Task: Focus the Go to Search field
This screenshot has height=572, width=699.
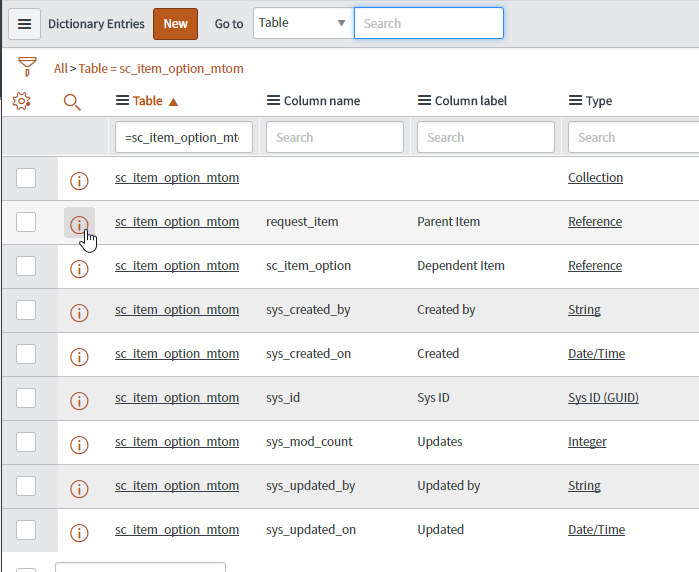Action: tap(429, 23)
